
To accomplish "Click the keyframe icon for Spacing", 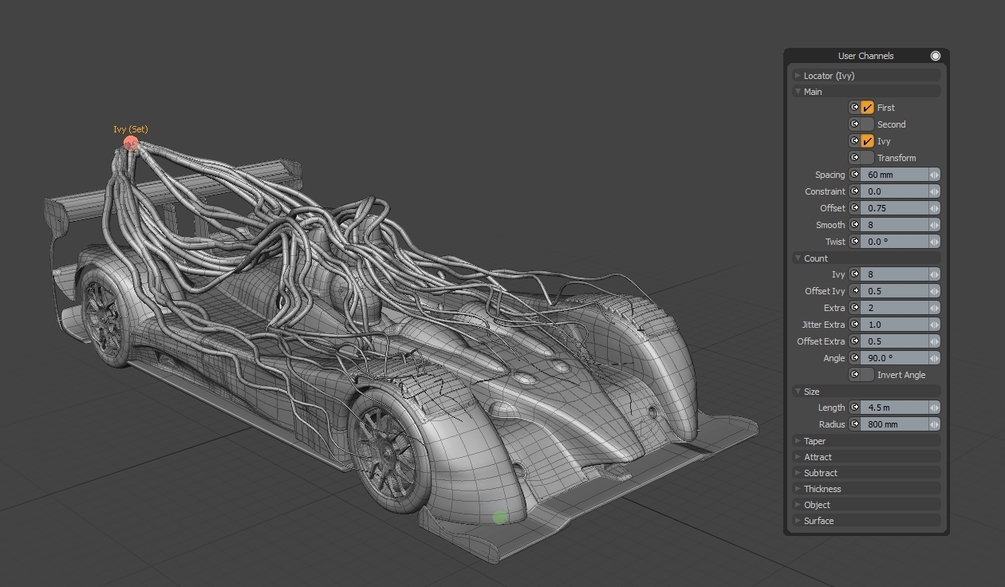I will pyautogui.click(x=854, y=174).
